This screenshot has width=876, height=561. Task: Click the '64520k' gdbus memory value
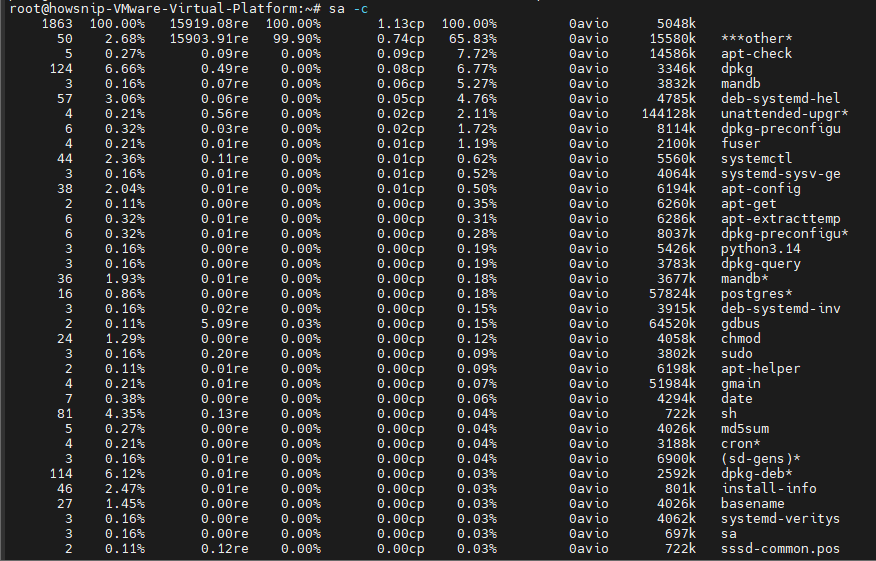(x=673, y=324)
